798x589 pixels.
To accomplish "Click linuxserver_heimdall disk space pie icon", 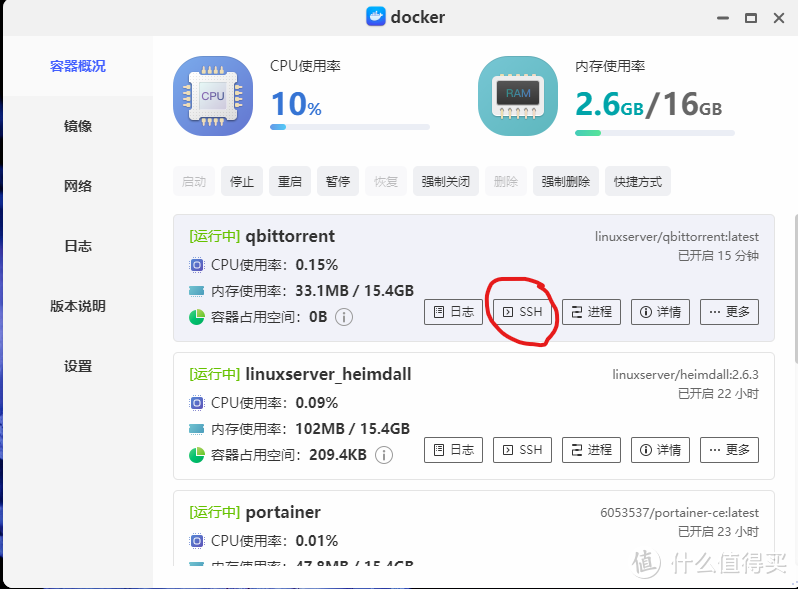I will pyautogui.click(x=196, y=455).
